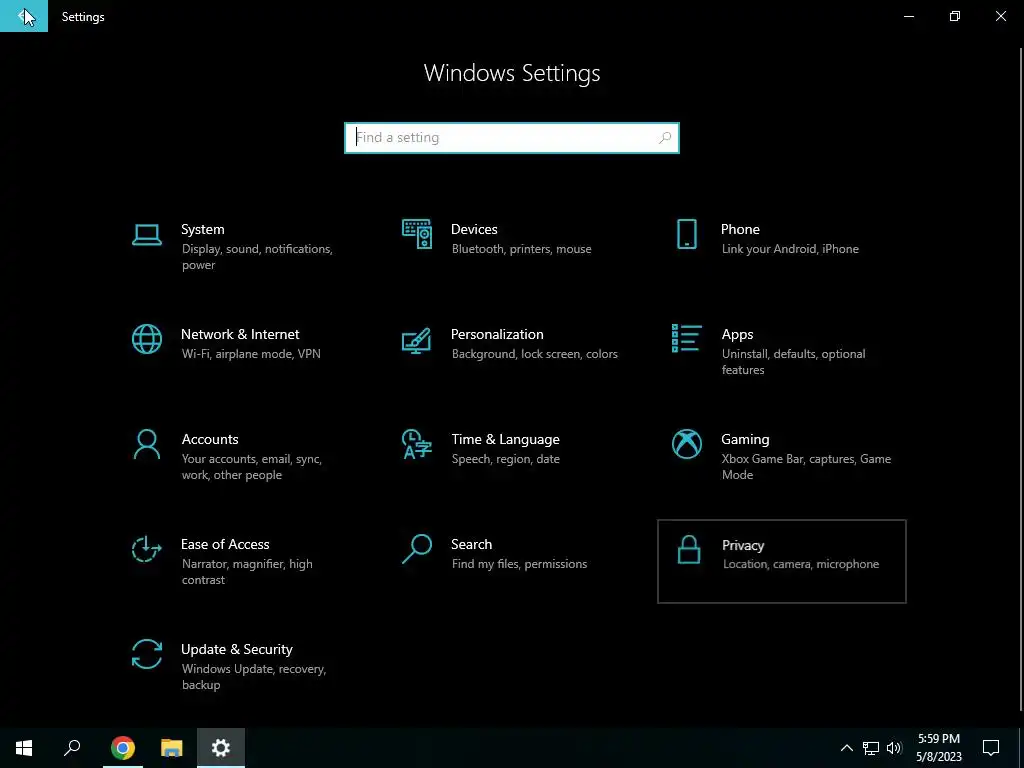Screen dimensions: 1024x768
Task: Select the Search category title
Action: (x=472, y=545)
